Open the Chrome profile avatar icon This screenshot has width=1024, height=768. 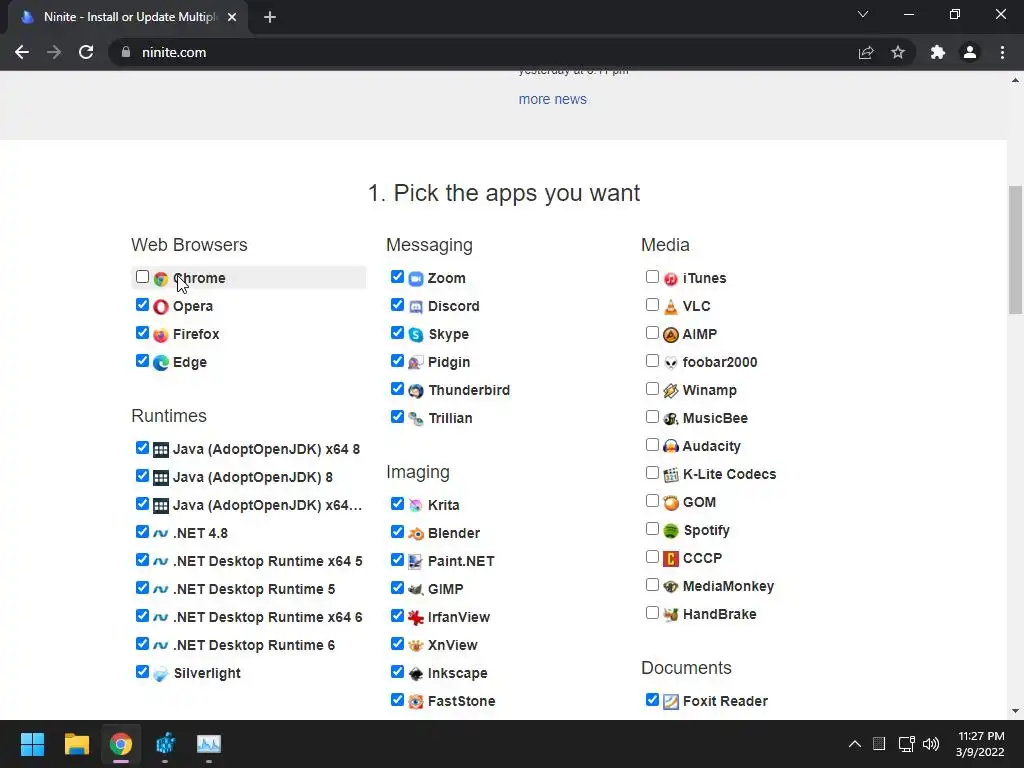pos(970,52)
